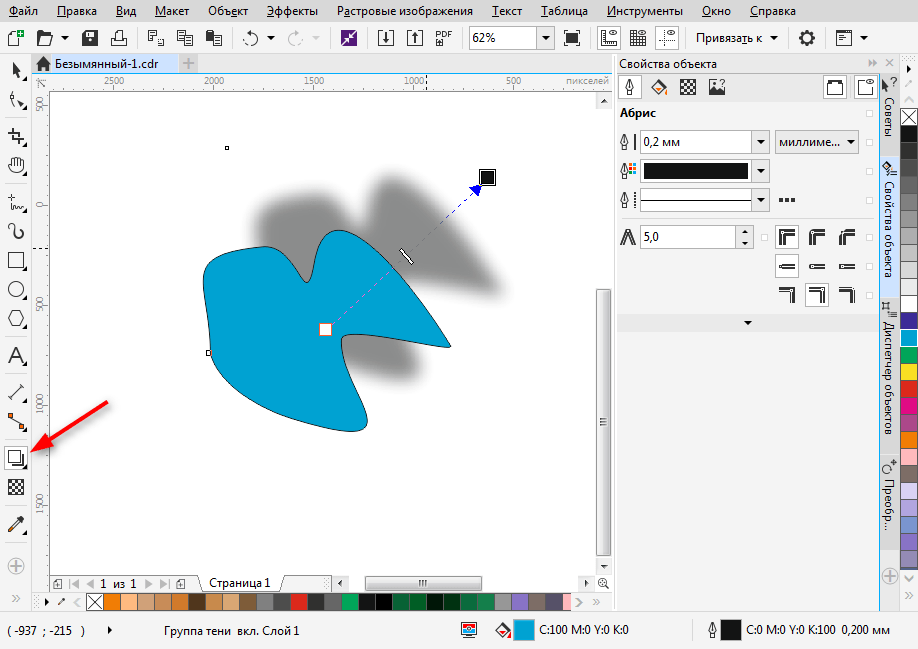
Task: Select the Text tool
Action: point(16,356)
